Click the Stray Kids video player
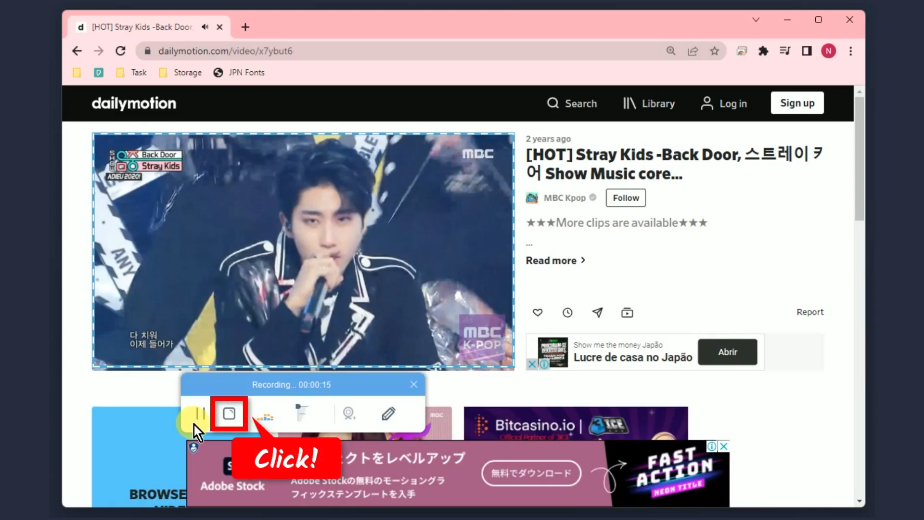Image resolution: width=924 pixels, height=520 pixels. point(303,251)
